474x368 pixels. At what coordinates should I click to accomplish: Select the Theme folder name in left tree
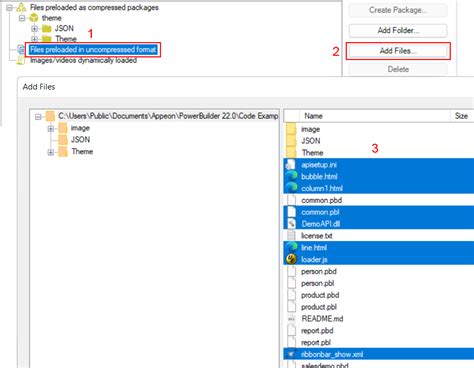click(82, 152)
